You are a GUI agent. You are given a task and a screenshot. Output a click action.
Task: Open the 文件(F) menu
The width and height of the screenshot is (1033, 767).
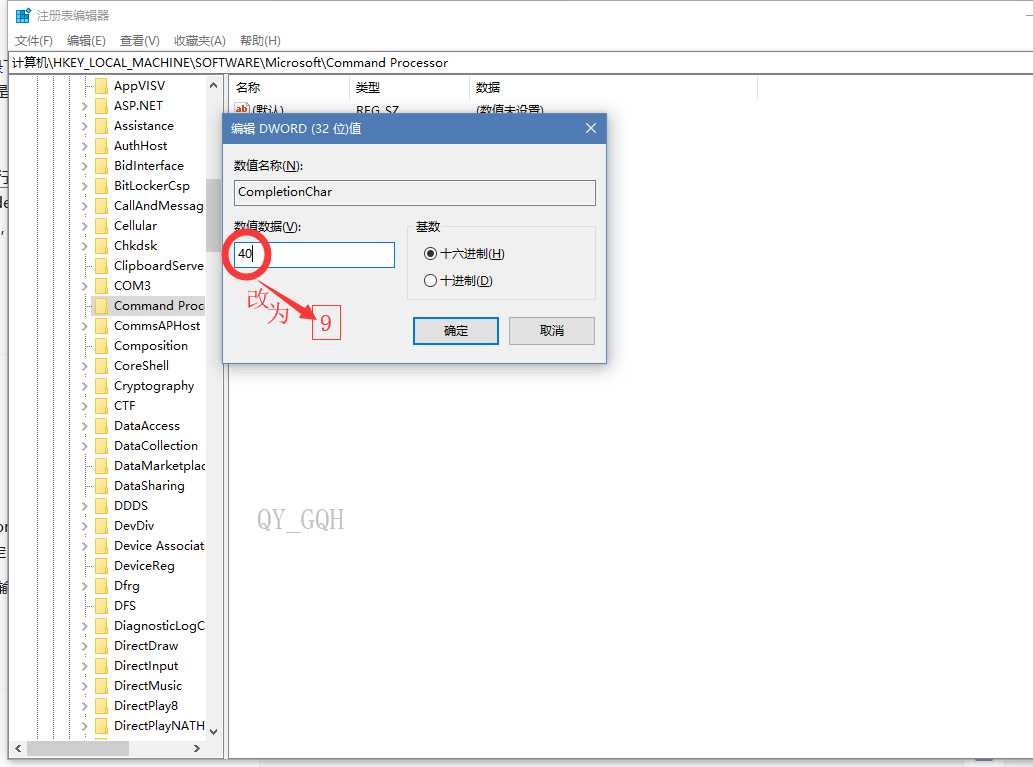[34, 41]
